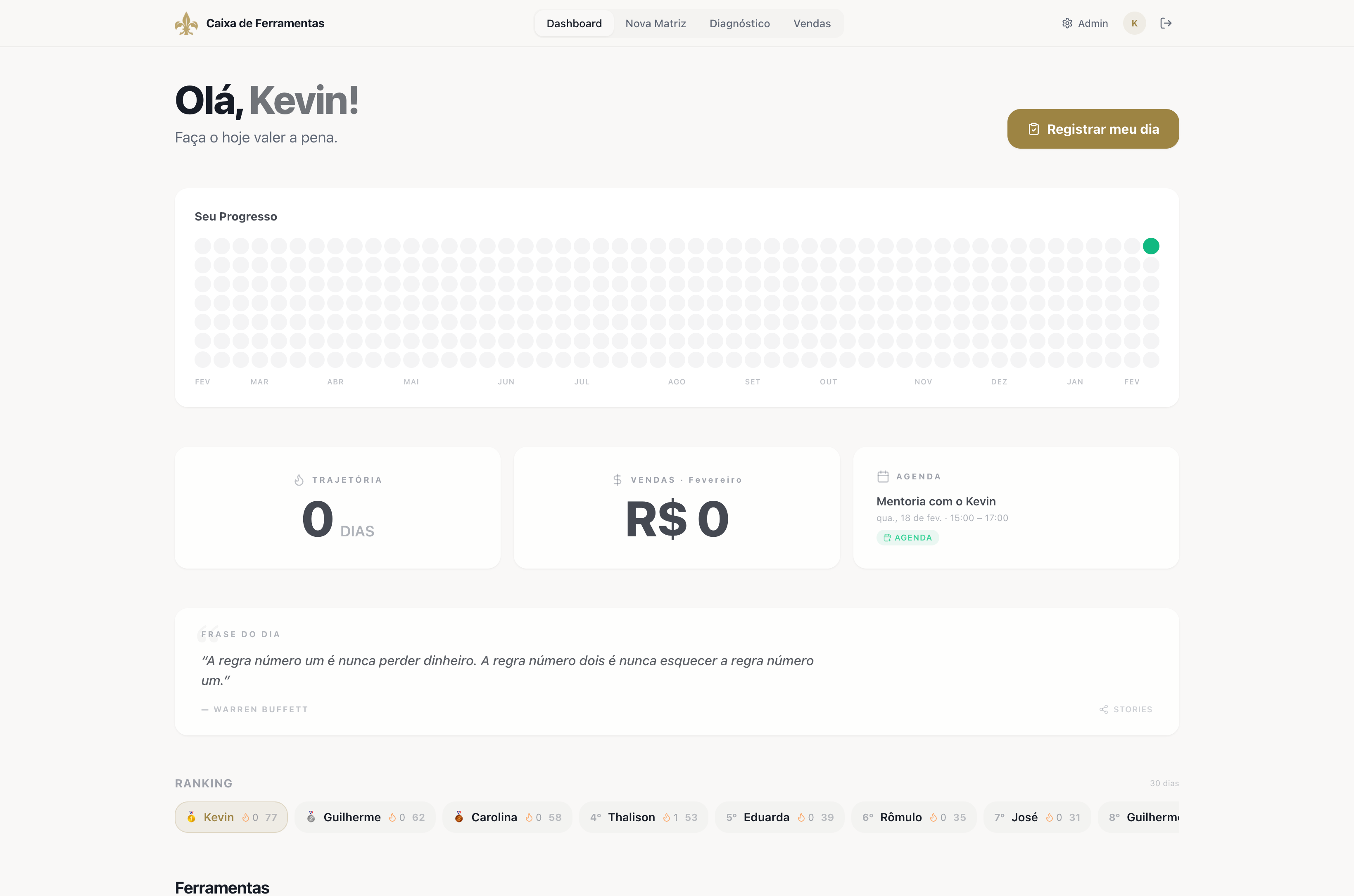Click the Registrar meu dia button
This screenshot has width=1354, height=896.
click(x=1092, y=128)
